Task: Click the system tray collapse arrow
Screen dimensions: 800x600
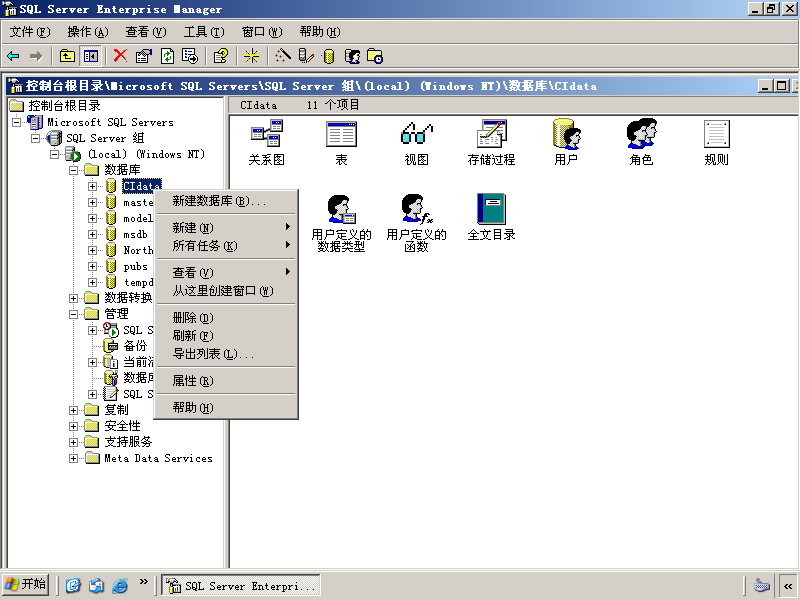Action: pos(788,586)
